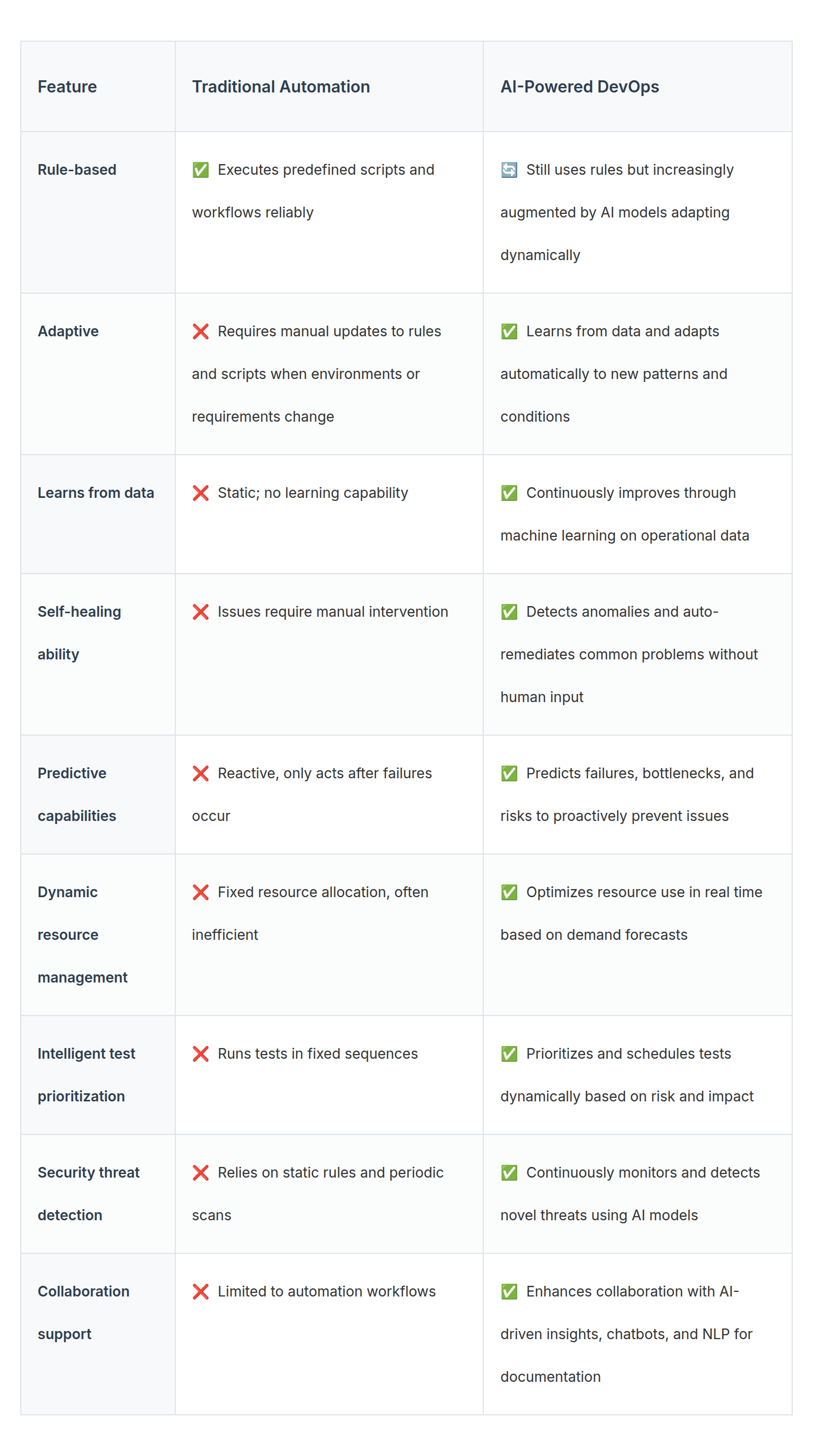The image size is (813, 1456).
Task: Click green check beside 'Continuously monitors and detects'
Action: click(x=509, y=1172)
